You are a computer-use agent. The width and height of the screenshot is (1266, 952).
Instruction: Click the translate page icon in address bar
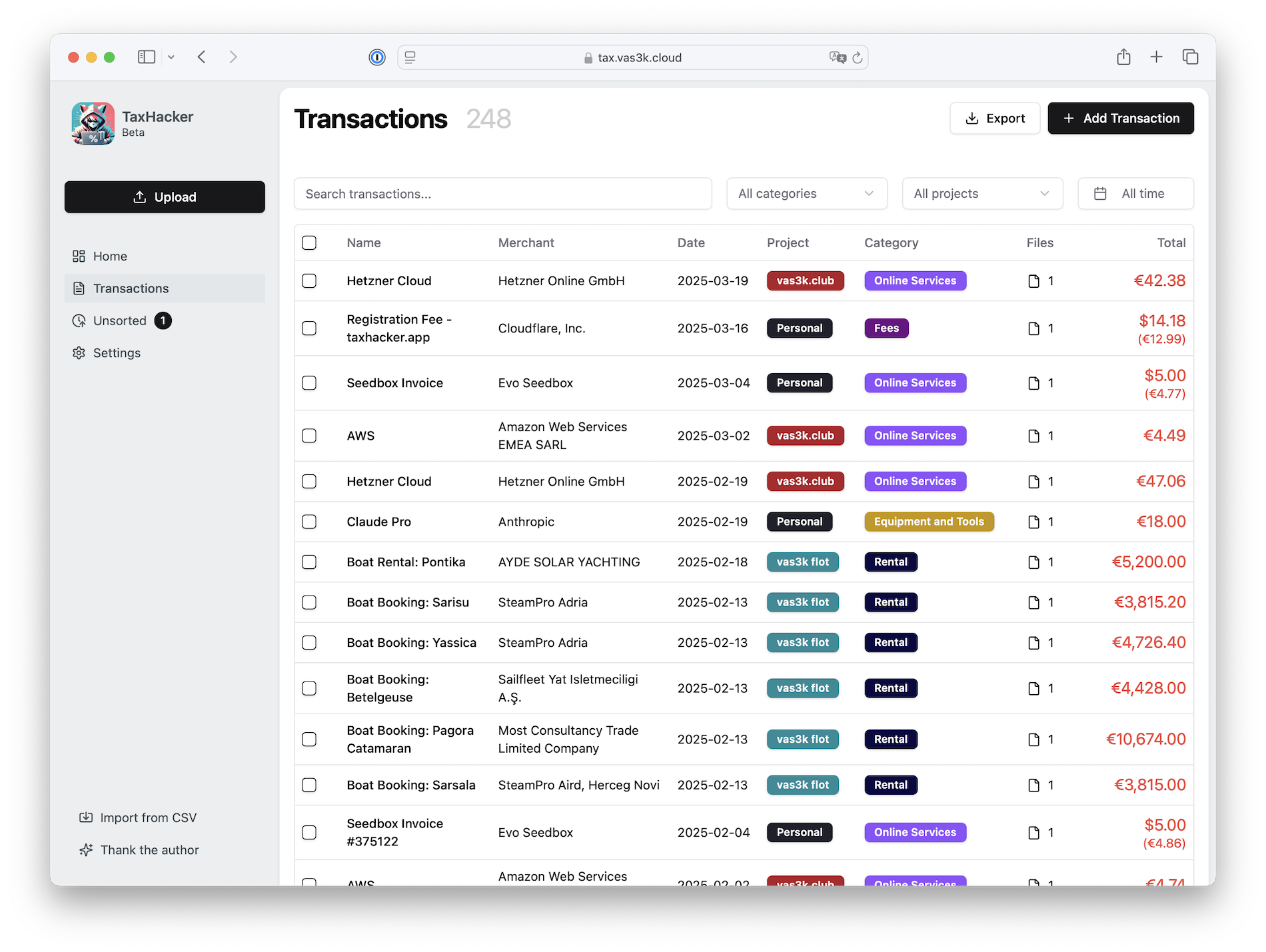coord(838,57)
